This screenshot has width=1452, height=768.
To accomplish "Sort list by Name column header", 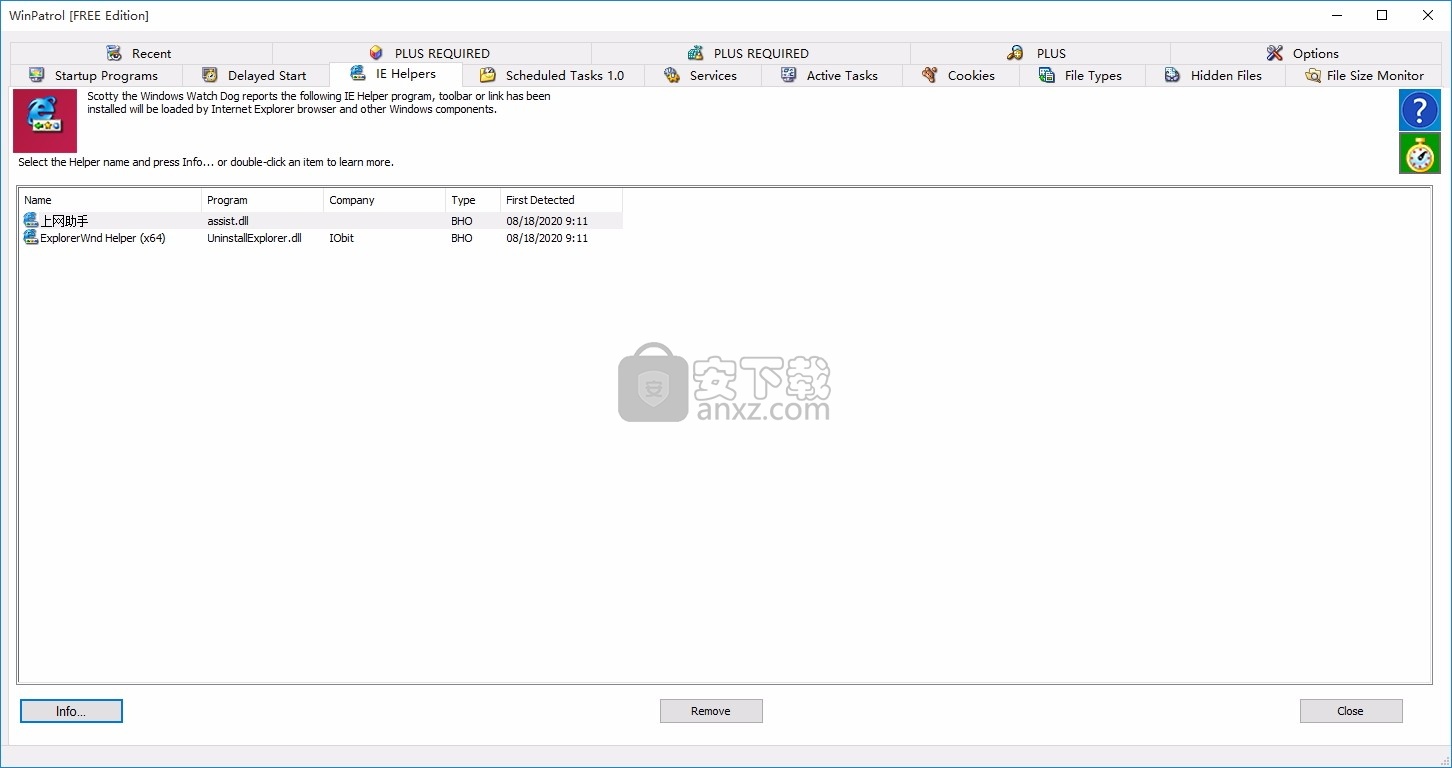I will click(110, 200).
